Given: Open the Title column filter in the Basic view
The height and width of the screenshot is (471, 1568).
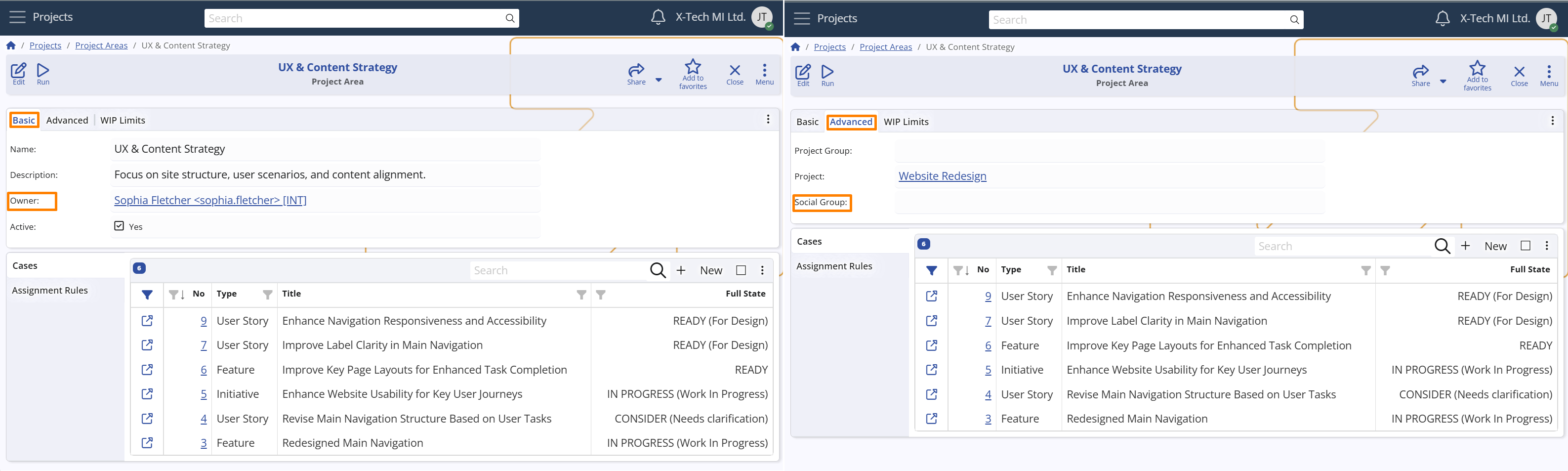Looking at the screenshot, I should (581, 294).
